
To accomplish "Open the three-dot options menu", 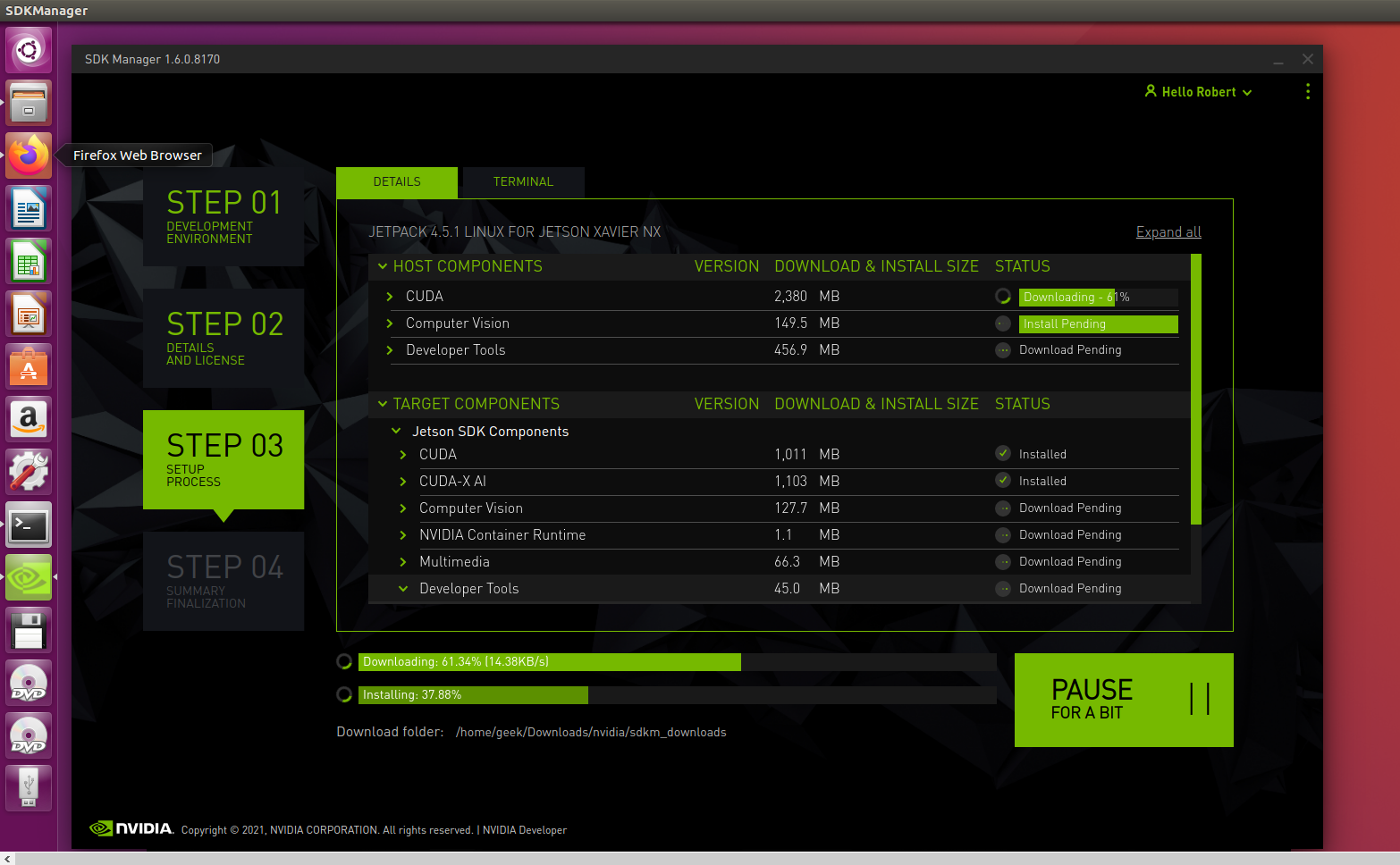I will coord(1307,91).
